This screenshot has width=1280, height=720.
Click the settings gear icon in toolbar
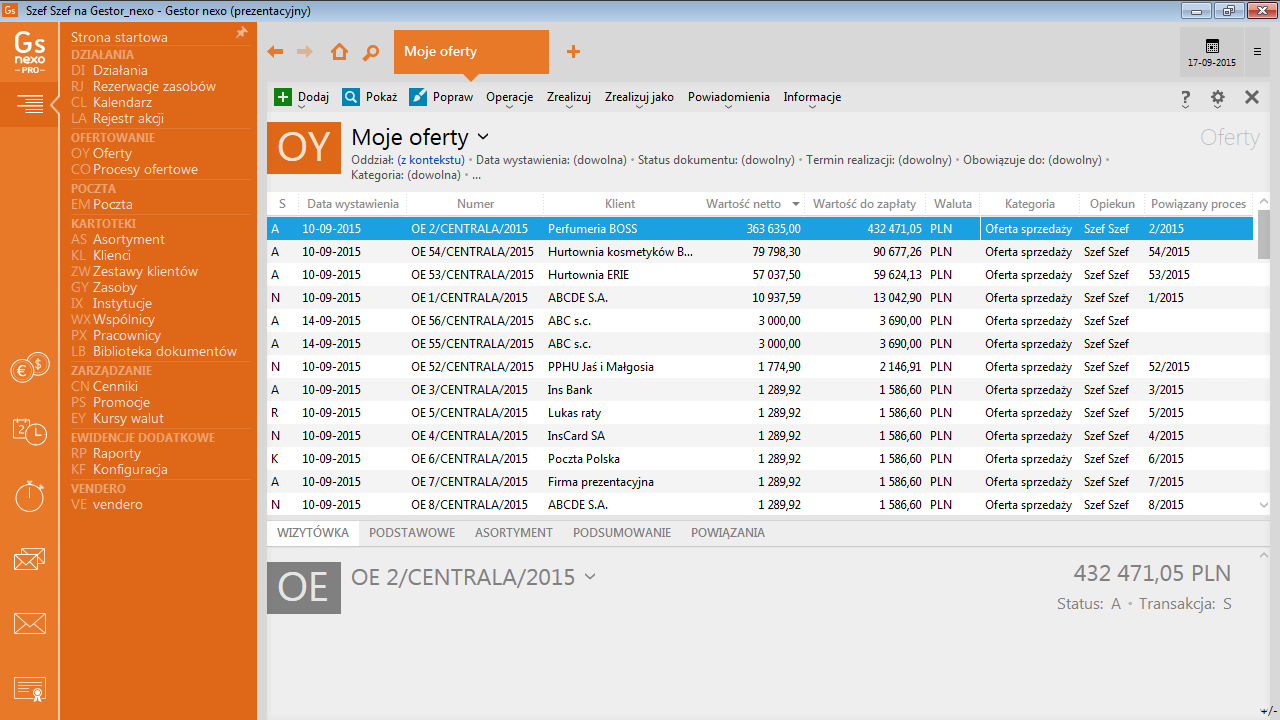(1217, 98)
